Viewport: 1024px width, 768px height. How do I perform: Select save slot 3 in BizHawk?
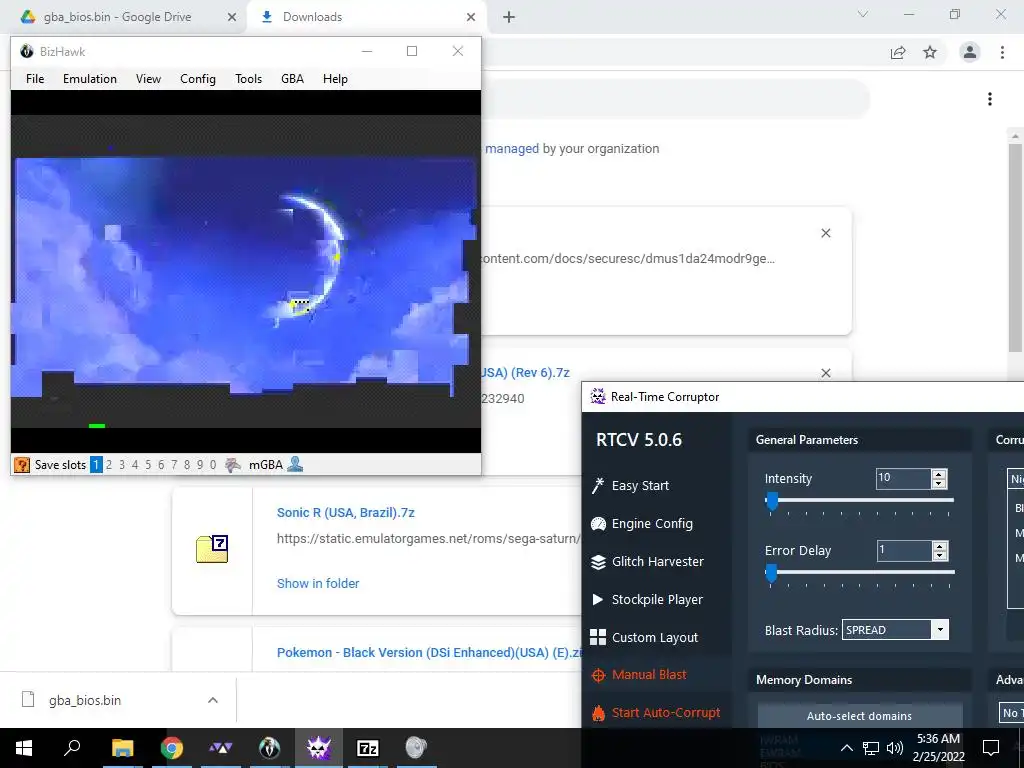pos(122,465)
